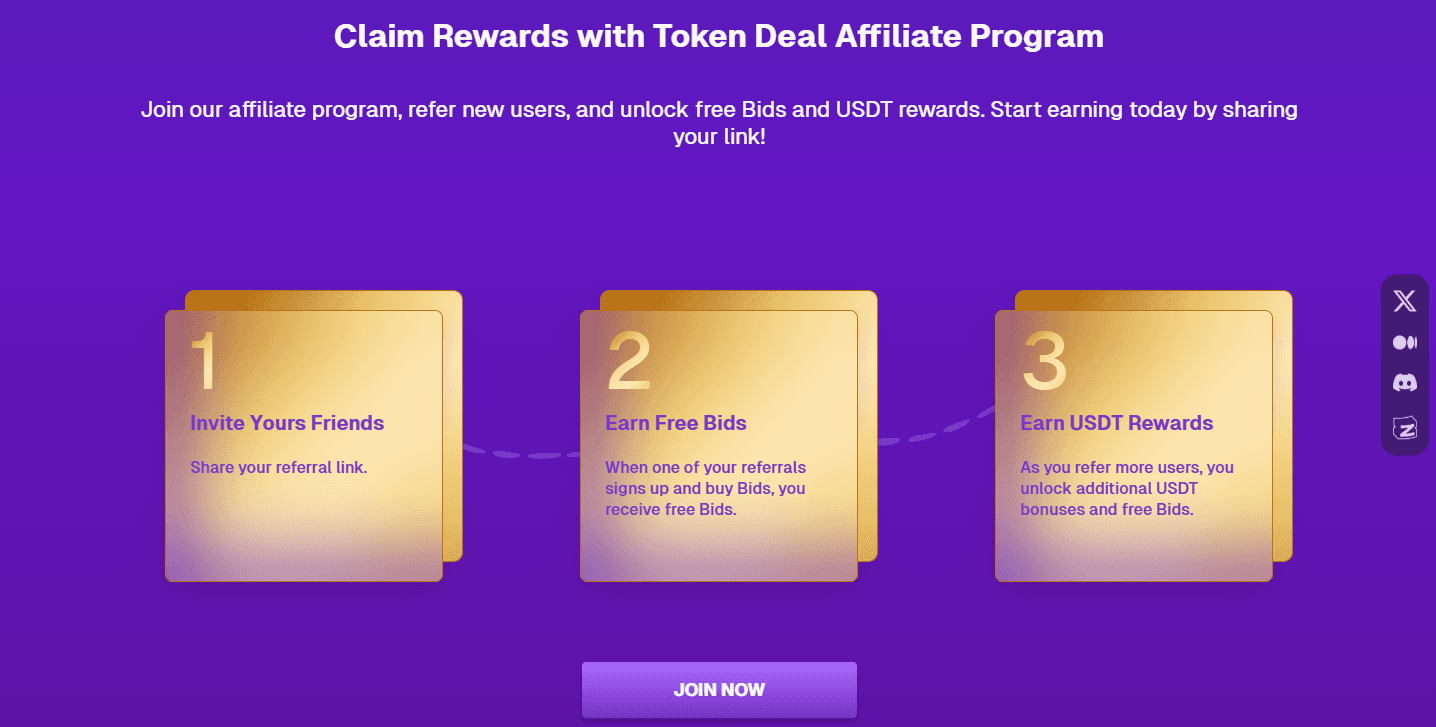Click dashed connector between cards 1 and 2
Image resolution: width=1436 pixels, height=727 pixels.
point(521,452)
